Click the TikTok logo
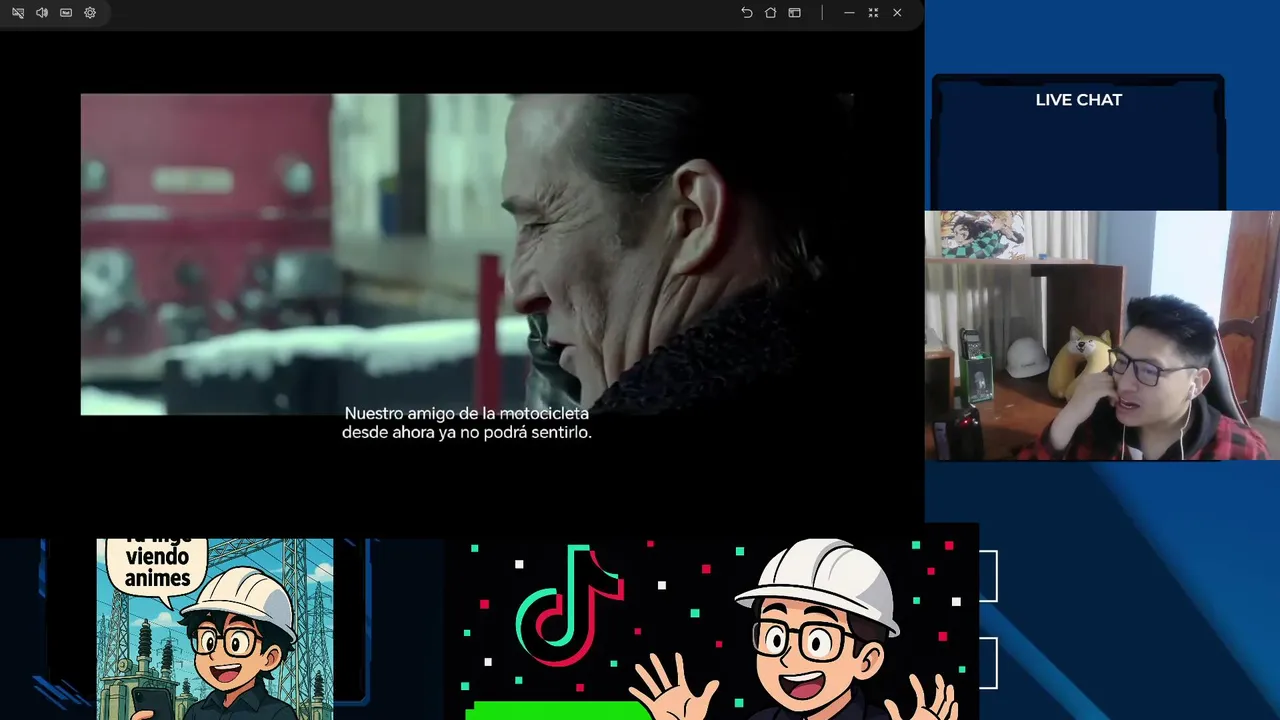The image size is (1280, 720). (570, 606)
